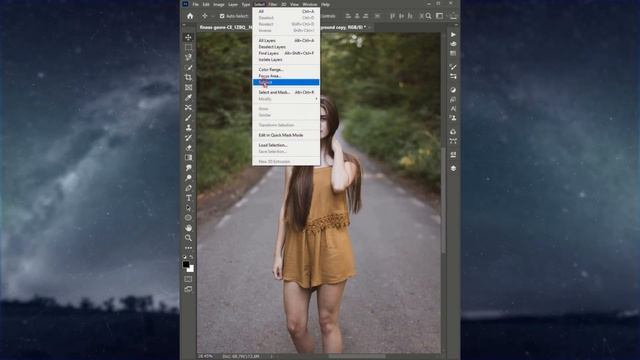Screen dimensions: 640x360
Task: Select the Gradient tool
Action: (x=188, y=158)
